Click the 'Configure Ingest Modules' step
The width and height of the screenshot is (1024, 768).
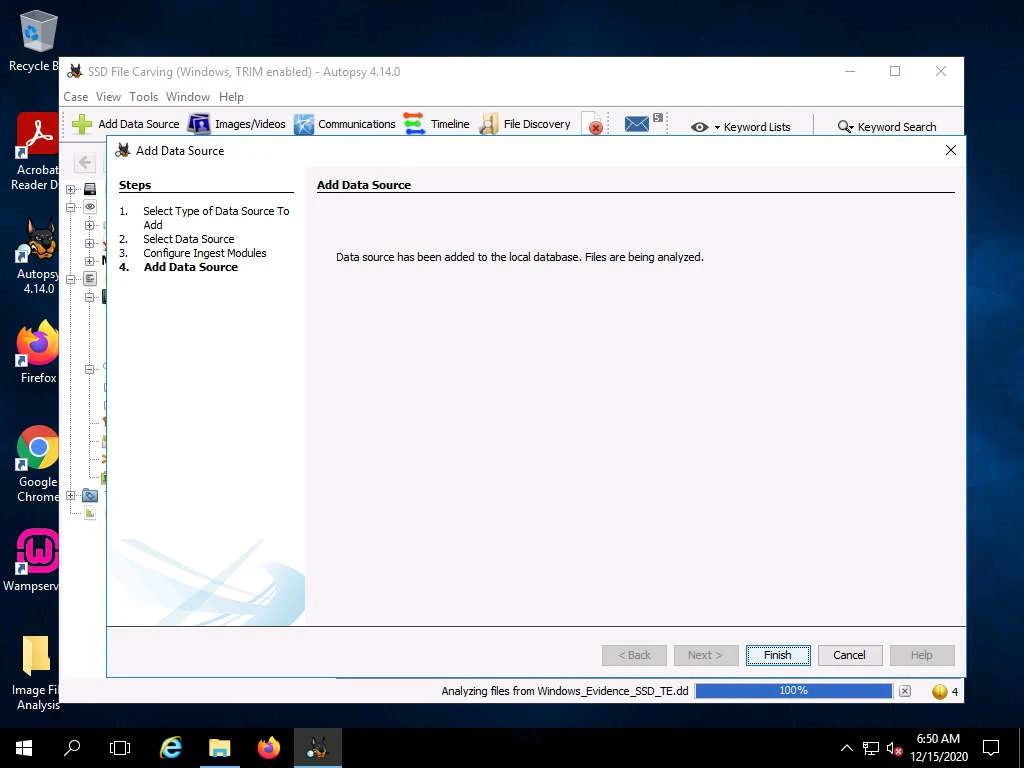tap(205, 253)
